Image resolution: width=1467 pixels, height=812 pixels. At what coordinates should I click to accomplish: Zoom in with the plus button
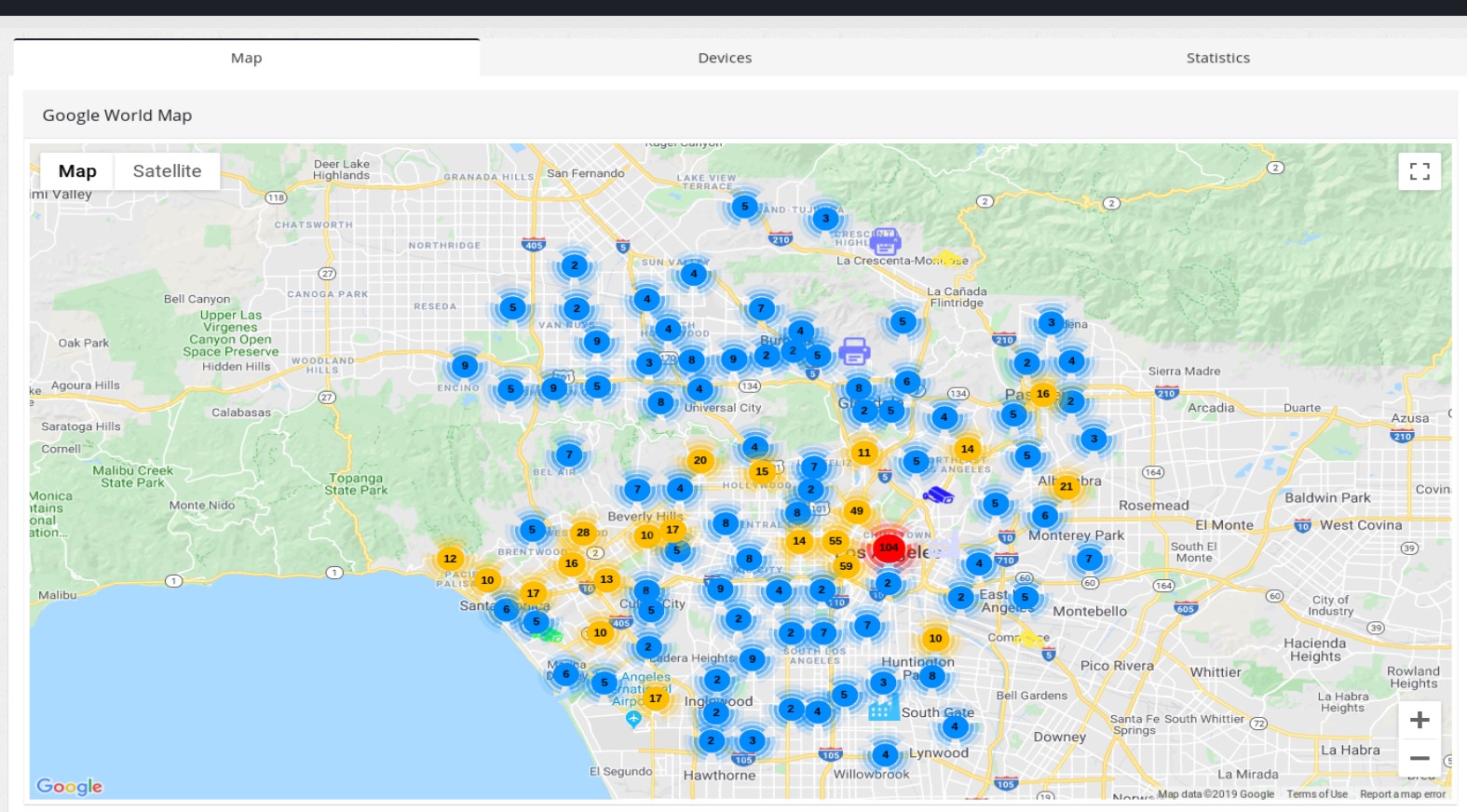pyautogui.click(x=1419, y=720)
